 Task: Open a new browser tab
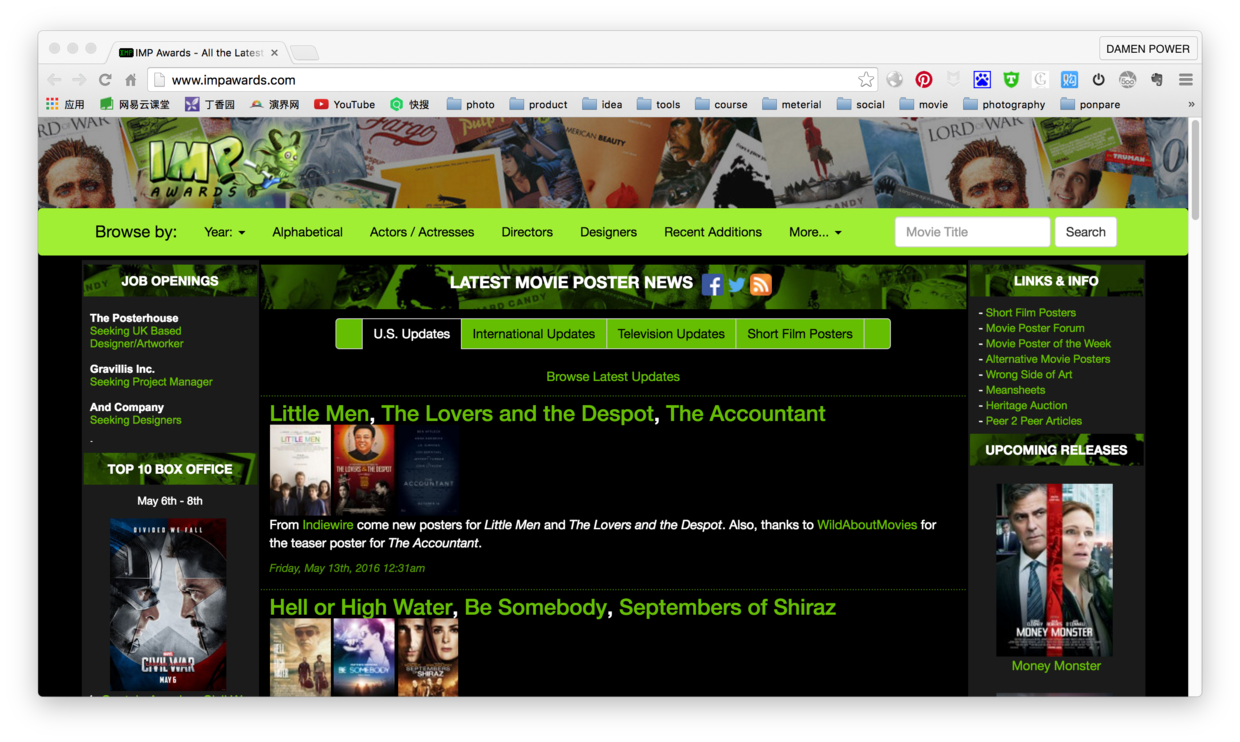304,52
